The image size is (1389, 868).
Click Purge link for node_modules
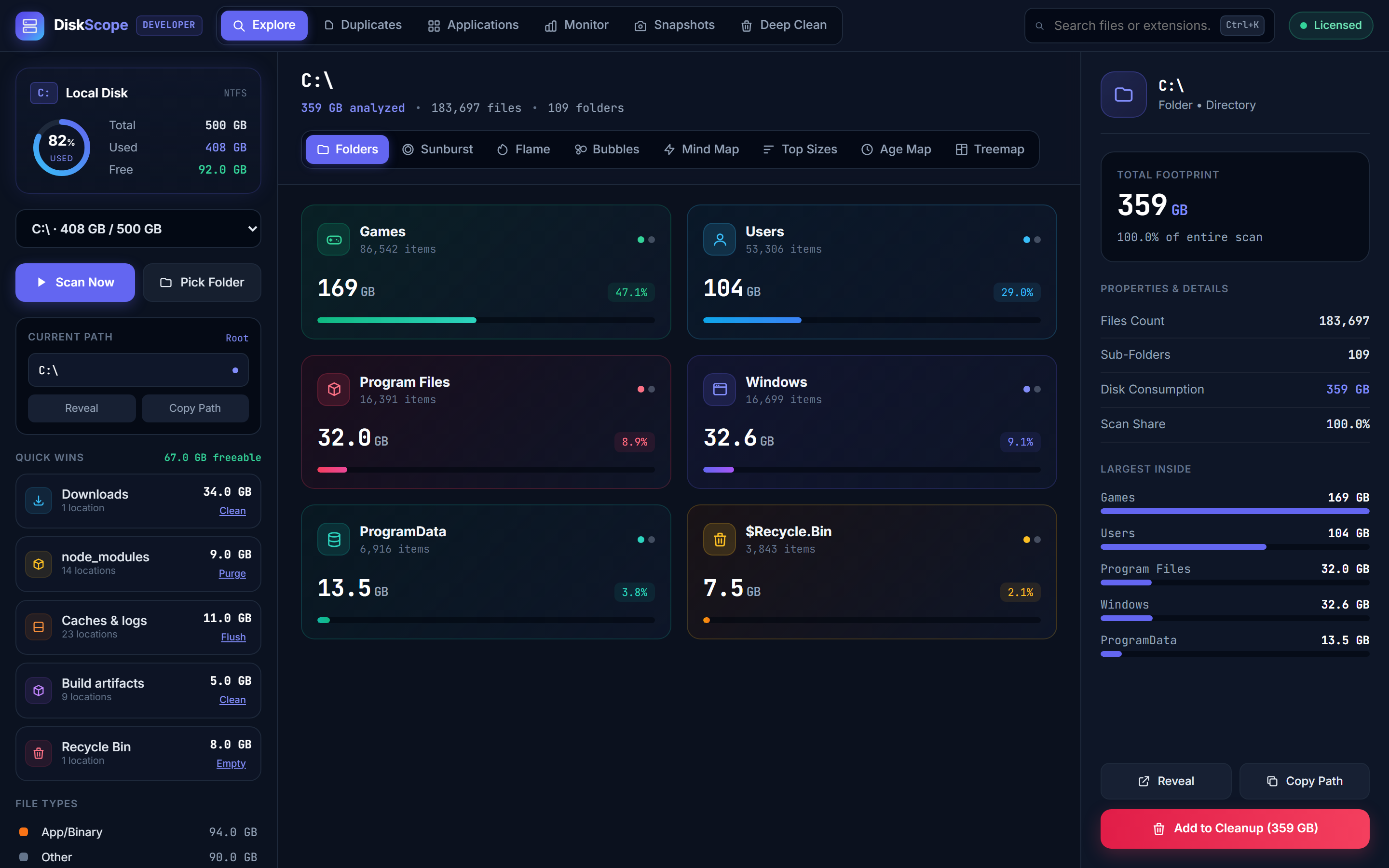point(232,573)
